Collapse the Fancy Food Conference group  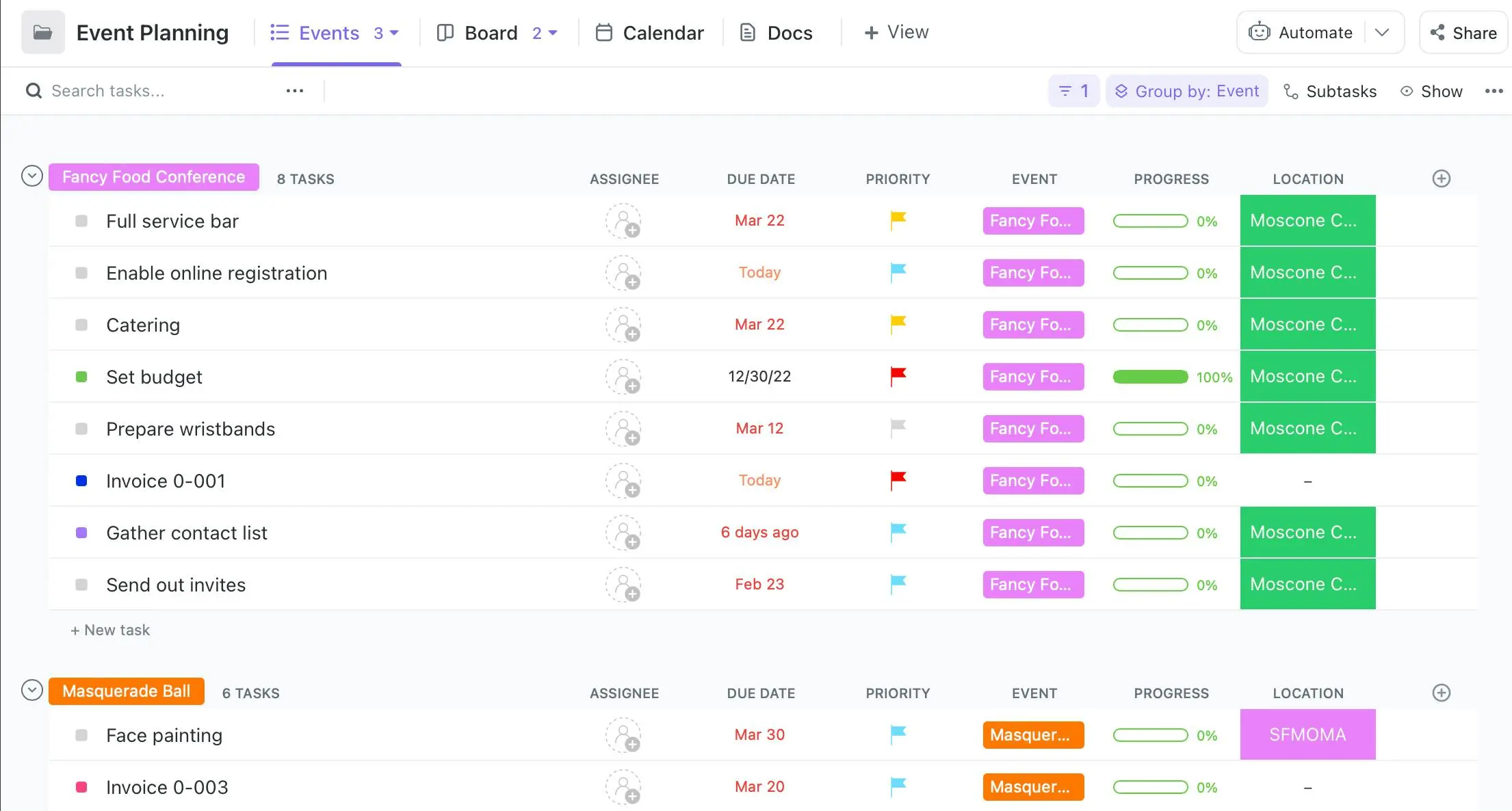32,176
